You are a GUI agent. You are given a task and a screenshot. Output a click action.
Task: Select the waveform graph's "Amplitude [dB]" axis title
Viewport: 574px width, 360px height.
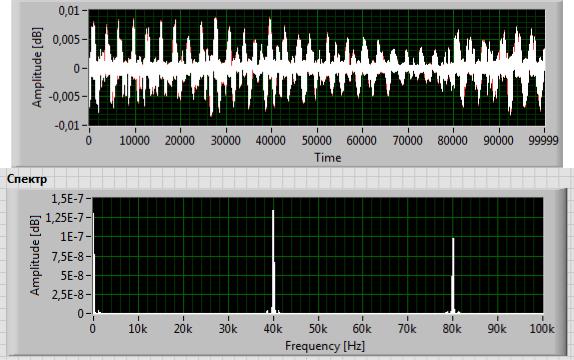(37, 67)
